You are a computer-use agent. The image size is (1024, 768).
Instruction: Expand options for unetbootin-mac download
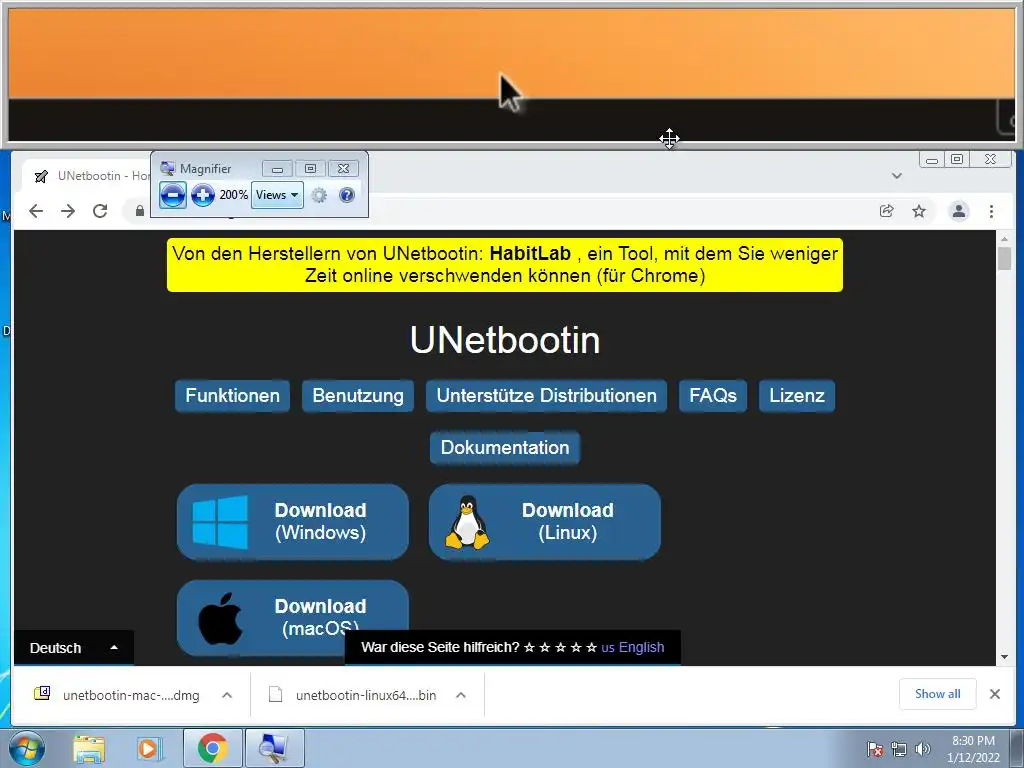point(227,695)
